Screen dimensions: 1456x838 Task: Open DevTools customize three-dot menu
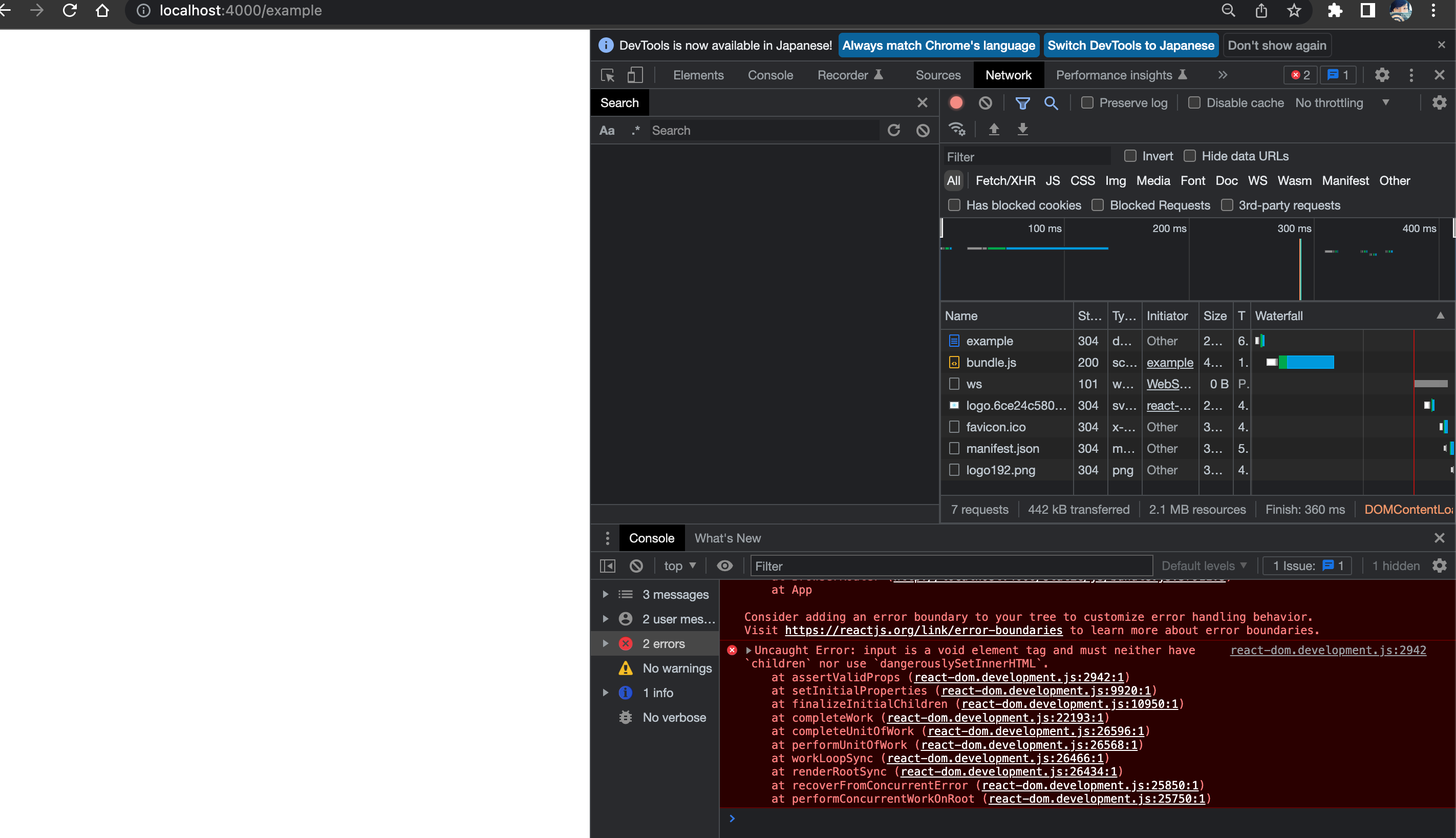(1411, 75)
